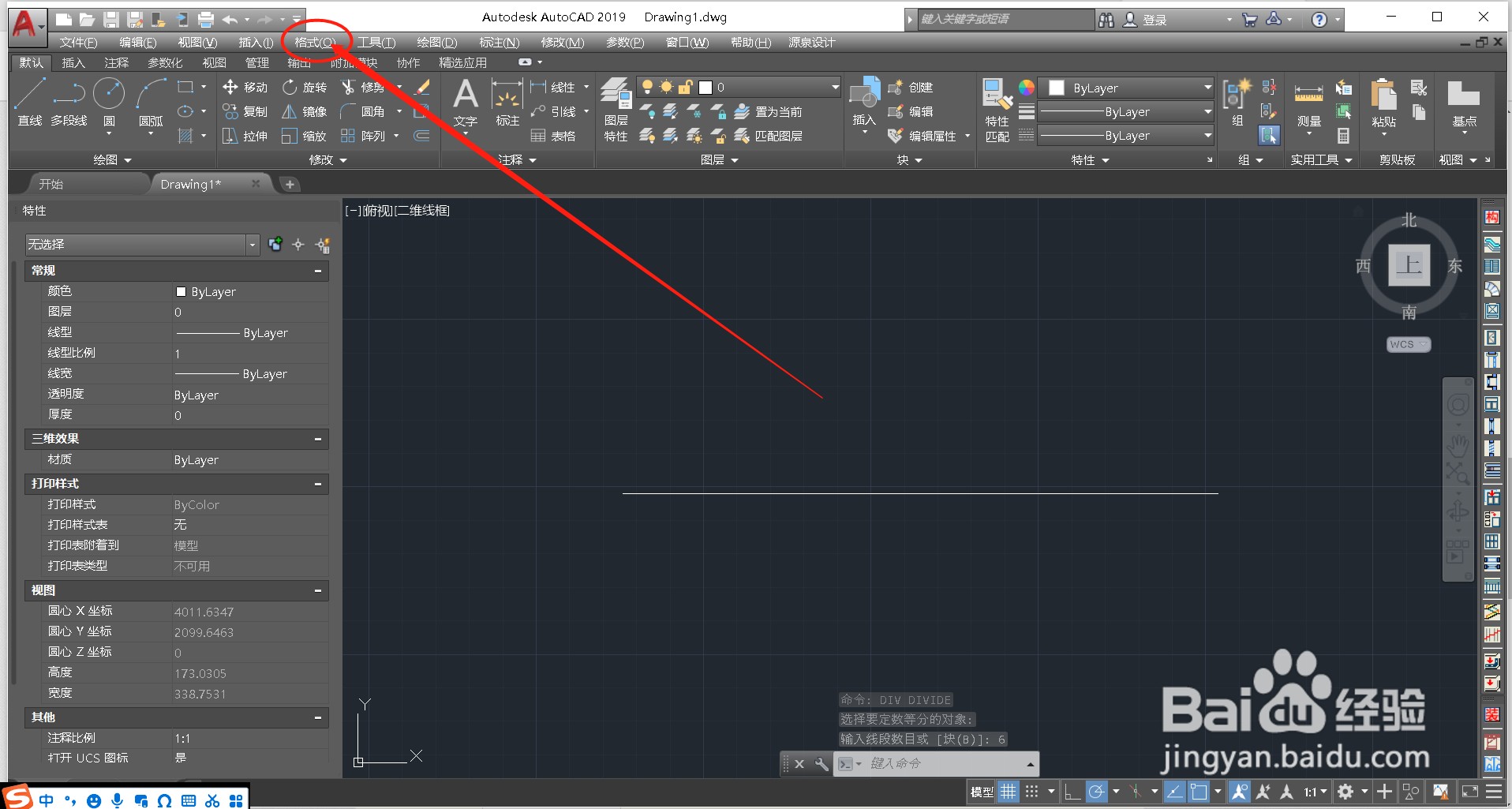
Task: Toggle the grid display in status bar
Action: tap(1009, 792)
